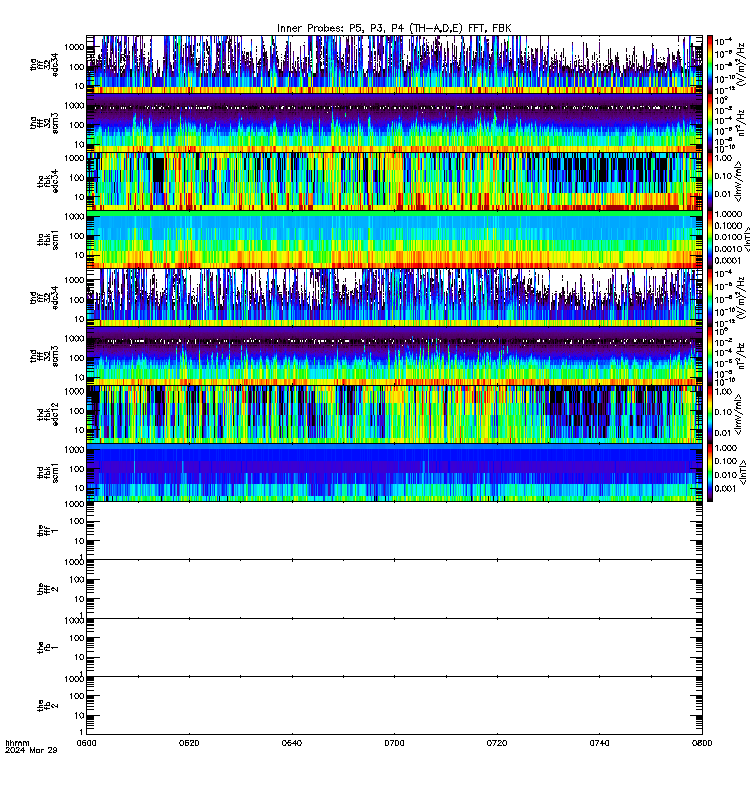Click inside the tha fff edc34 spectrogram panel
The width and height of the screenshot is (750, 800).
coord(394,64)
